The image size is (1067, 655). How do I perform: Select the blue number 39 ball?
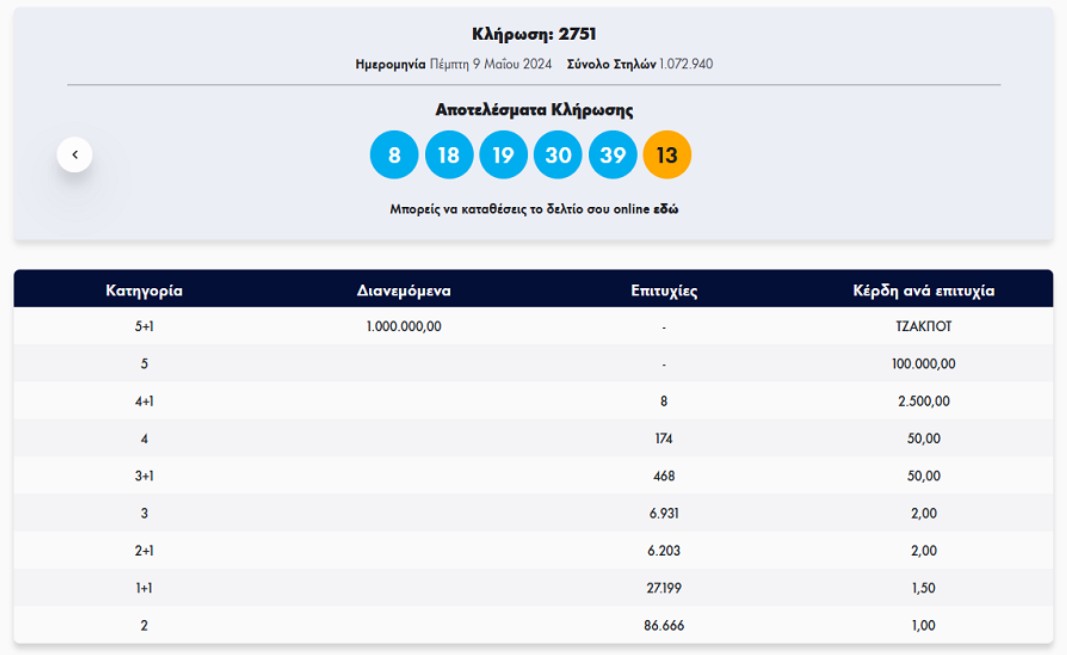coord(612,155)
